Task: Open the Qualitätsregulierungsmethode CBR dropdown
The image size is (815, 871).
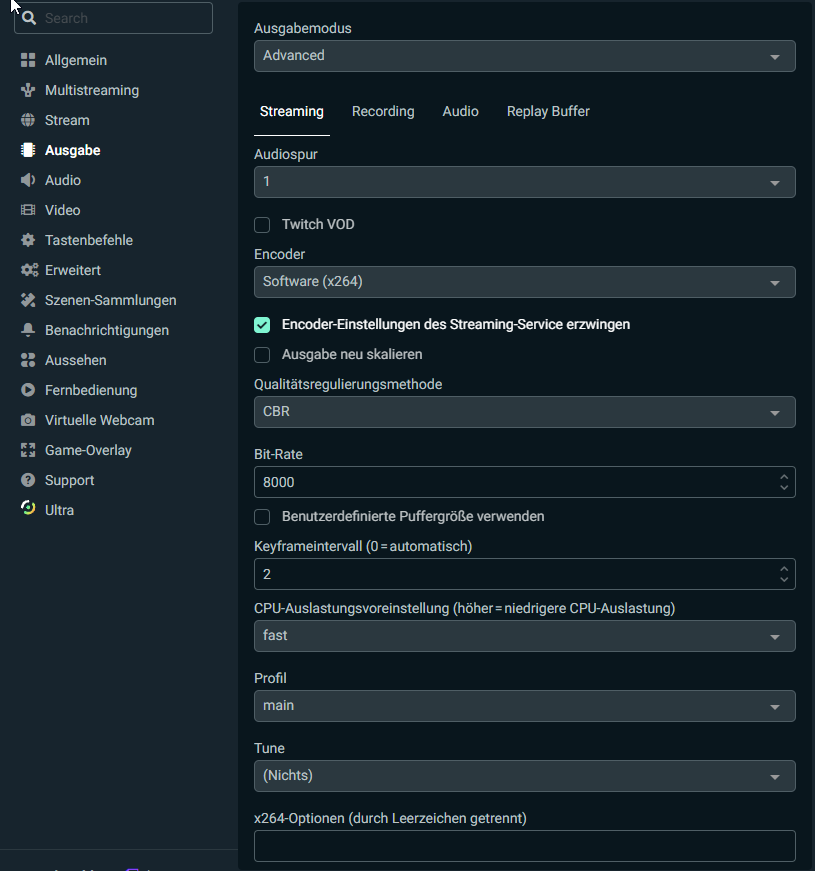Action: point(524,412)
